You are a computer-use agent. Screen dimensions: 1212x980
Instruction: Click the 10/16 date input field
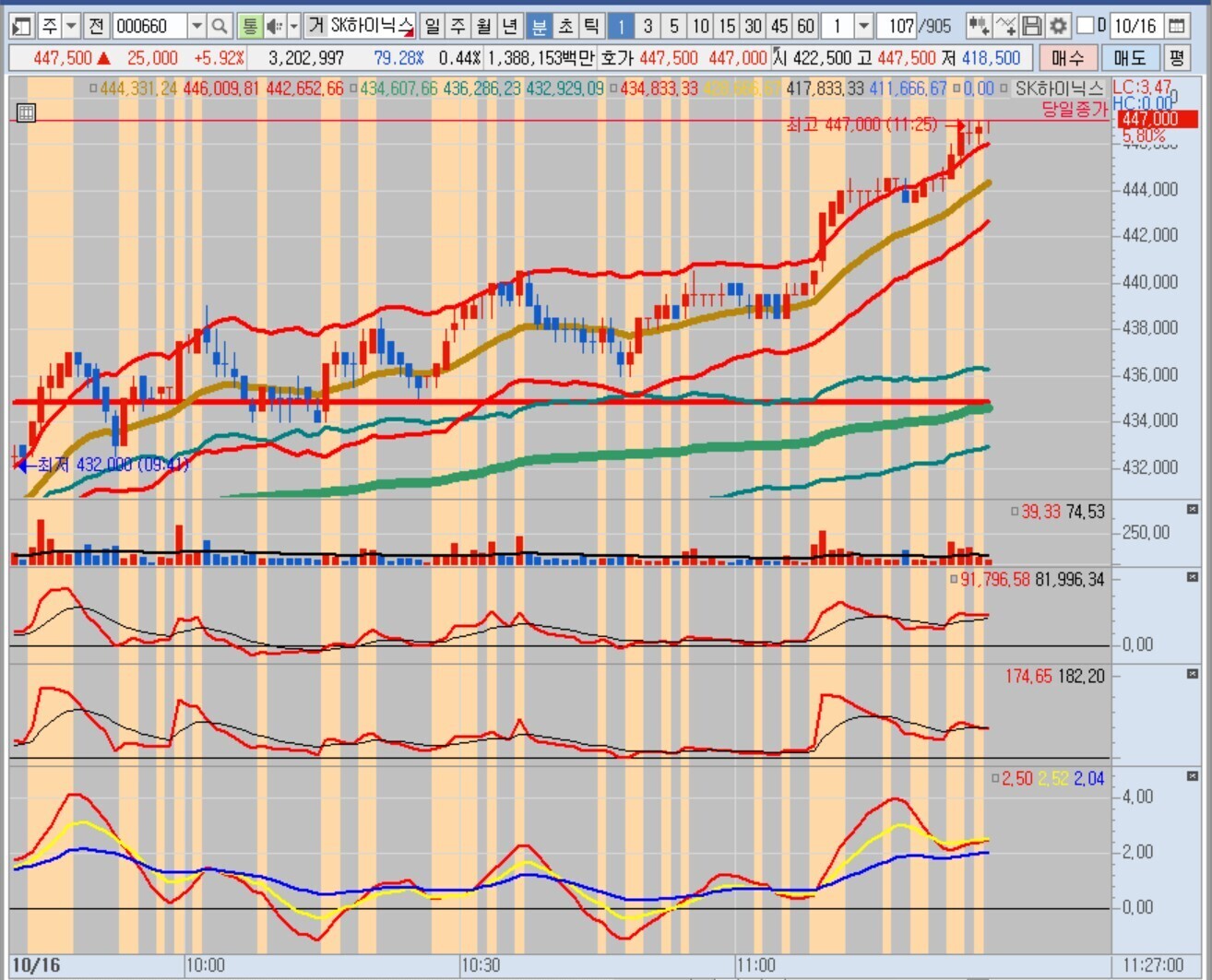pyautogui.click(x=1135, y=26)
